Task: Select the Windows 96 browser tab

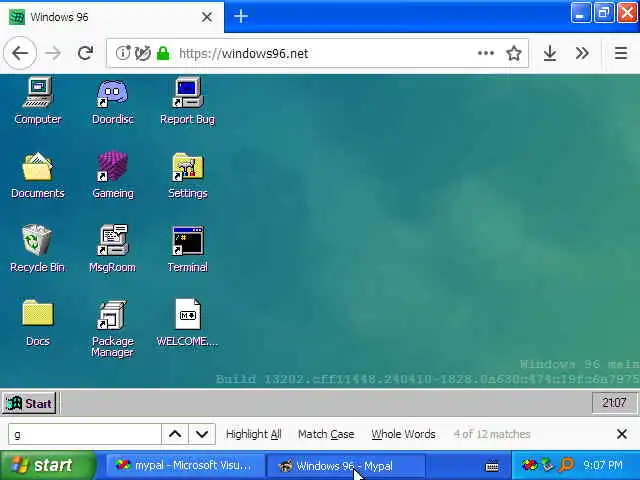Action: (x=112, y=17)
